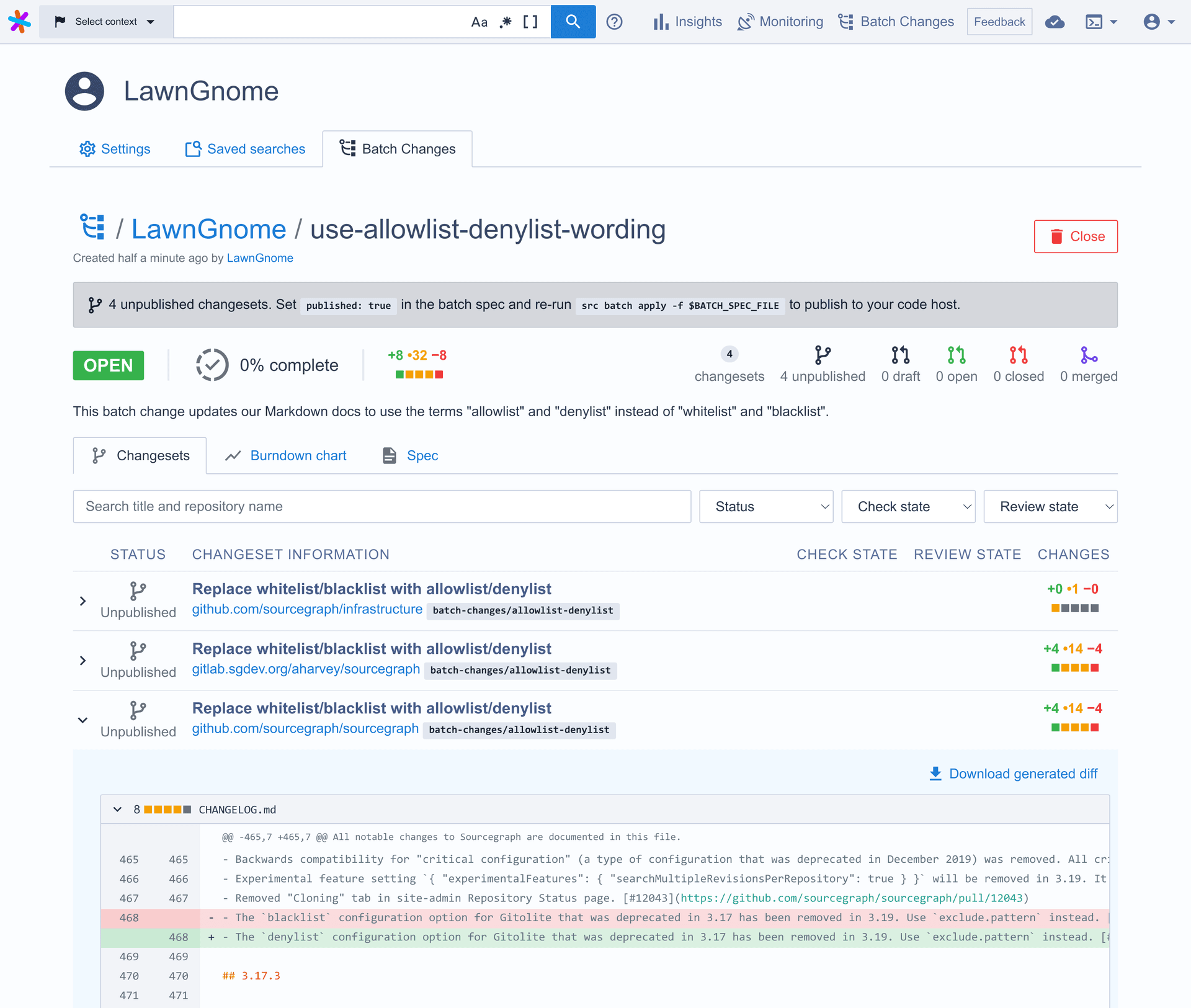Download generated diff
This screenshot has height=1008, width=1191.
(x=1013, y=774)
